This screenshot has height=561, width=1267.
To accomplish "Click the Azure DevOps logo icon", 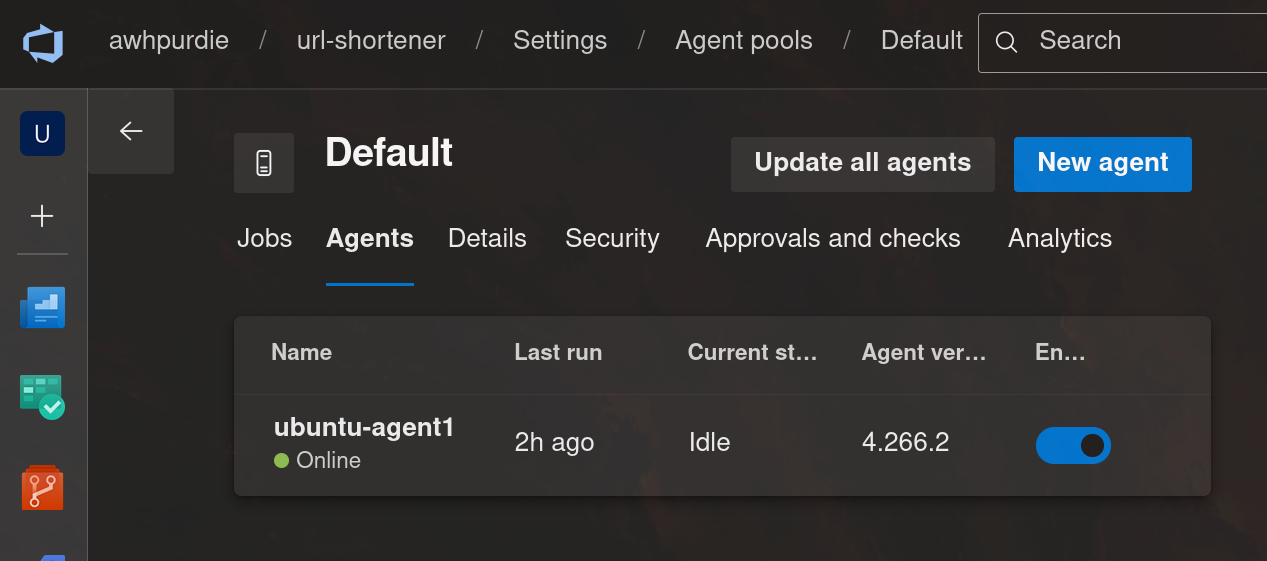I will (43, 43).
